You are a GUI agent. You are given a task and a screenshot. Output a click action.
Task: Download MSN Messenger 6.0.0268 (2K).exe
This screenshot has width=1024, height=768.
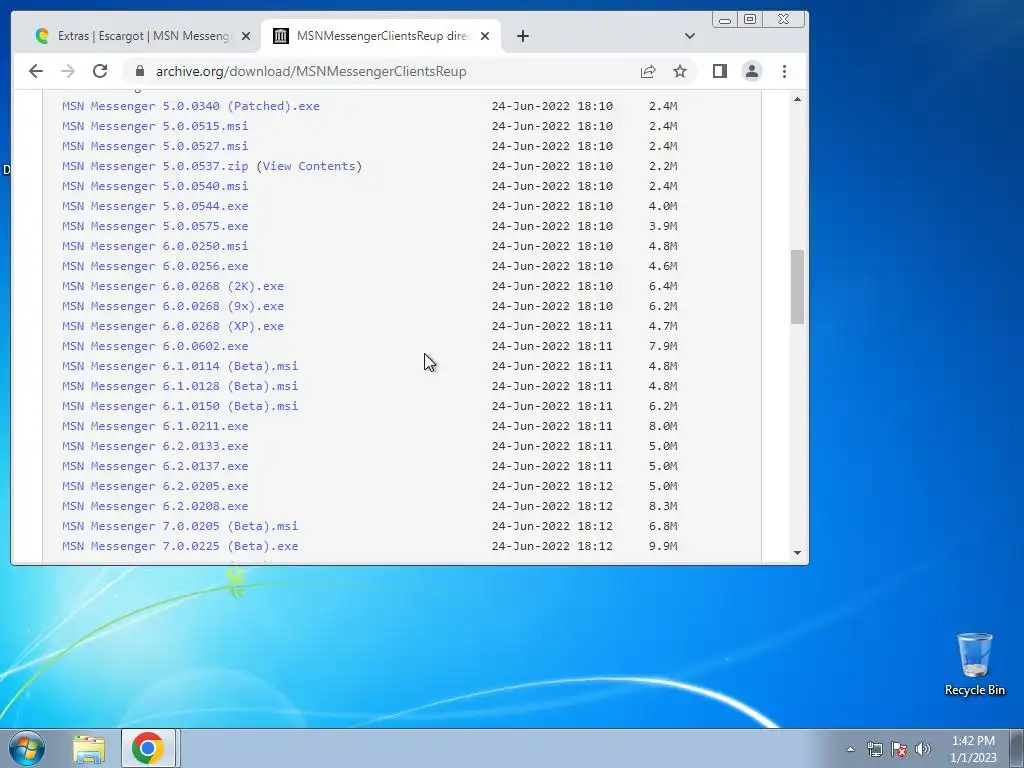(x=173, y=286)
